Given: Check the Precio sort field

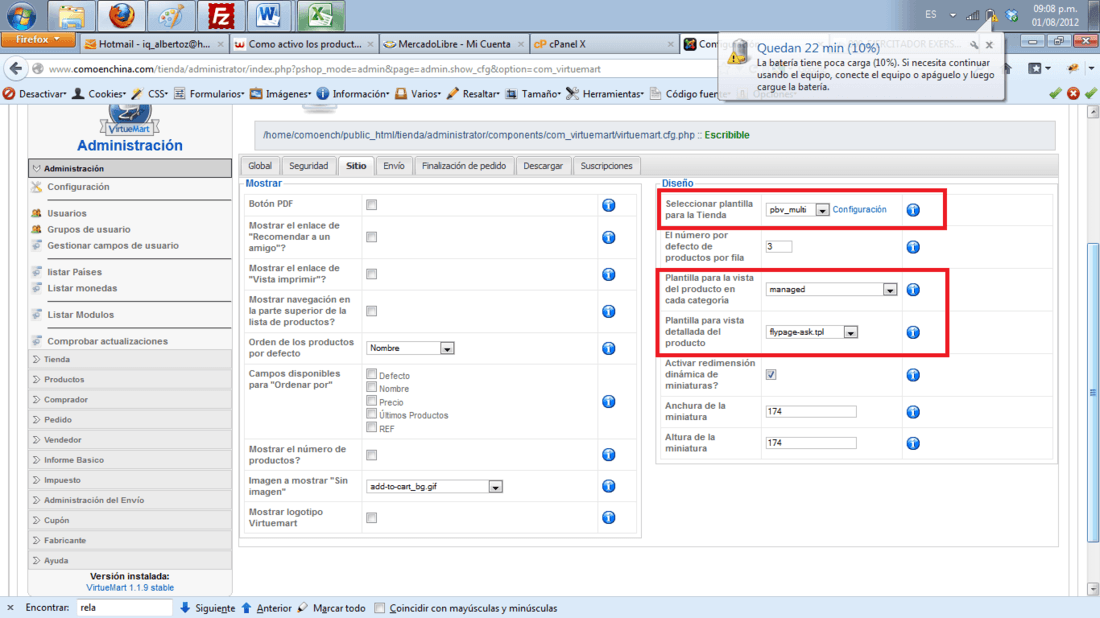Looking at the screenshot, I should (371, 401).
